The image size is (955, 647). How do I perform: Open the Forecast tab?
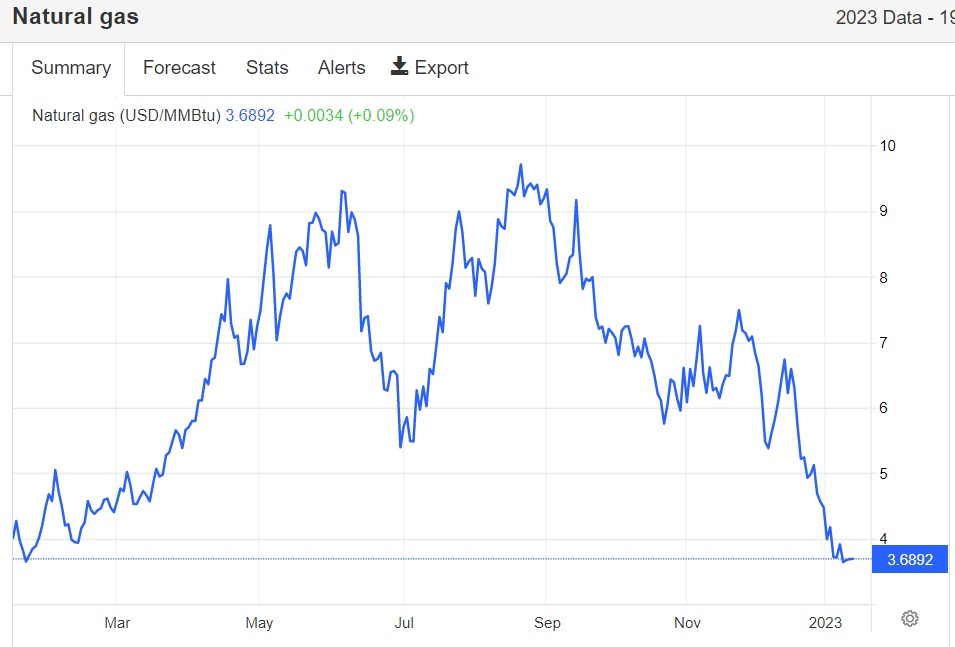tap(179, 68)
